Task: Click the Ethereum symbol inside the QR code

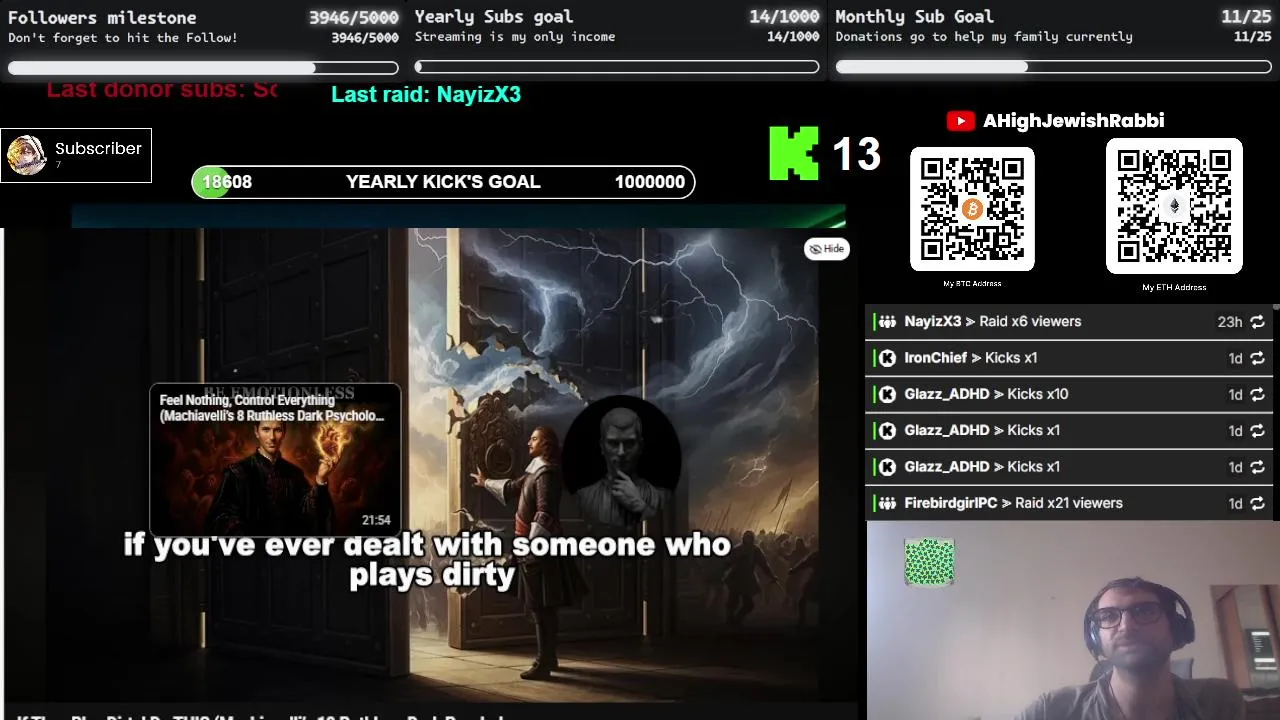Action: tap(1174, 206)
